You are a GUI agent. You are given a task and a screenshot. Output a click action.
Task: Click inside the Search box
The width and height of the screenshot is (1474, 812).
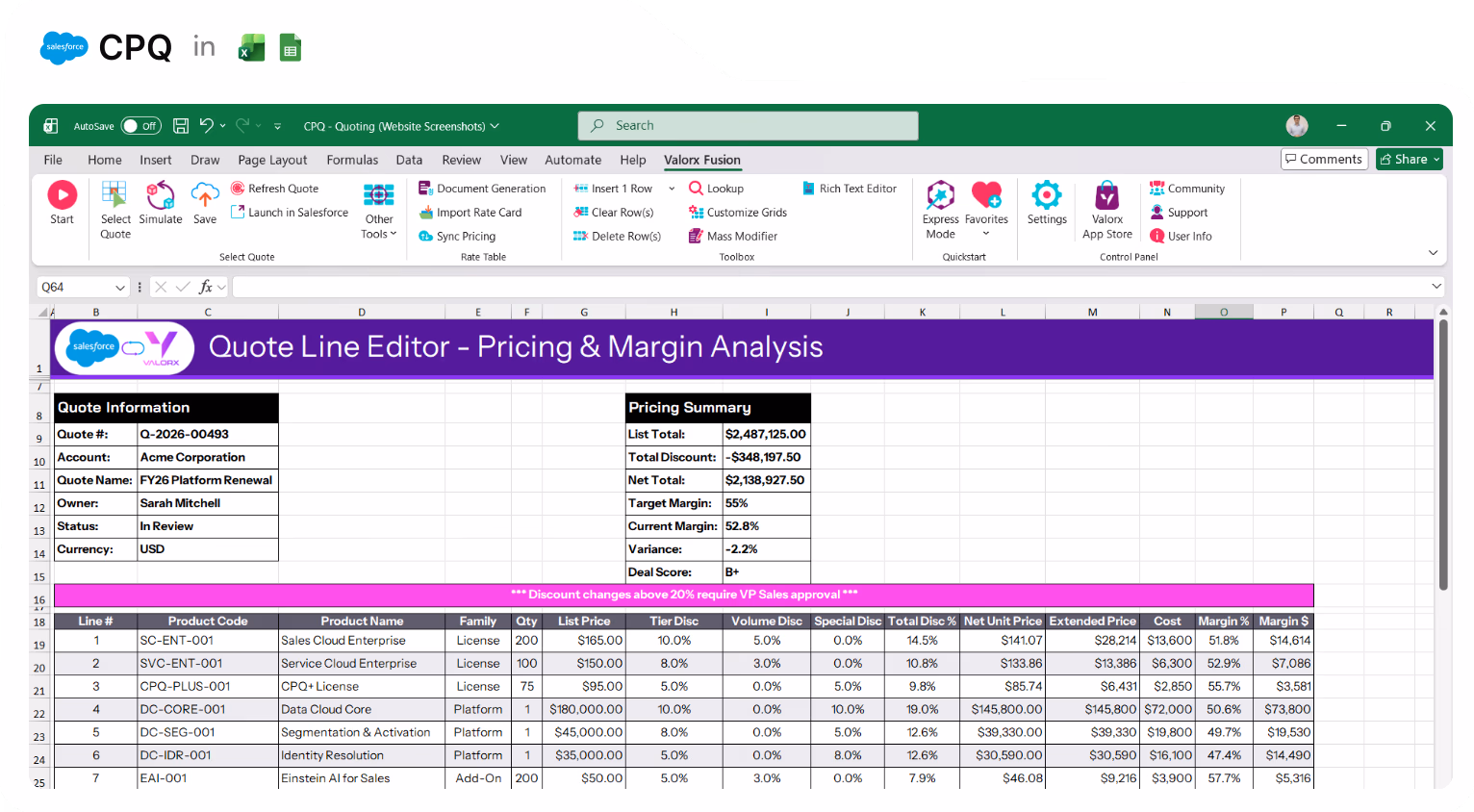[748, 125]
